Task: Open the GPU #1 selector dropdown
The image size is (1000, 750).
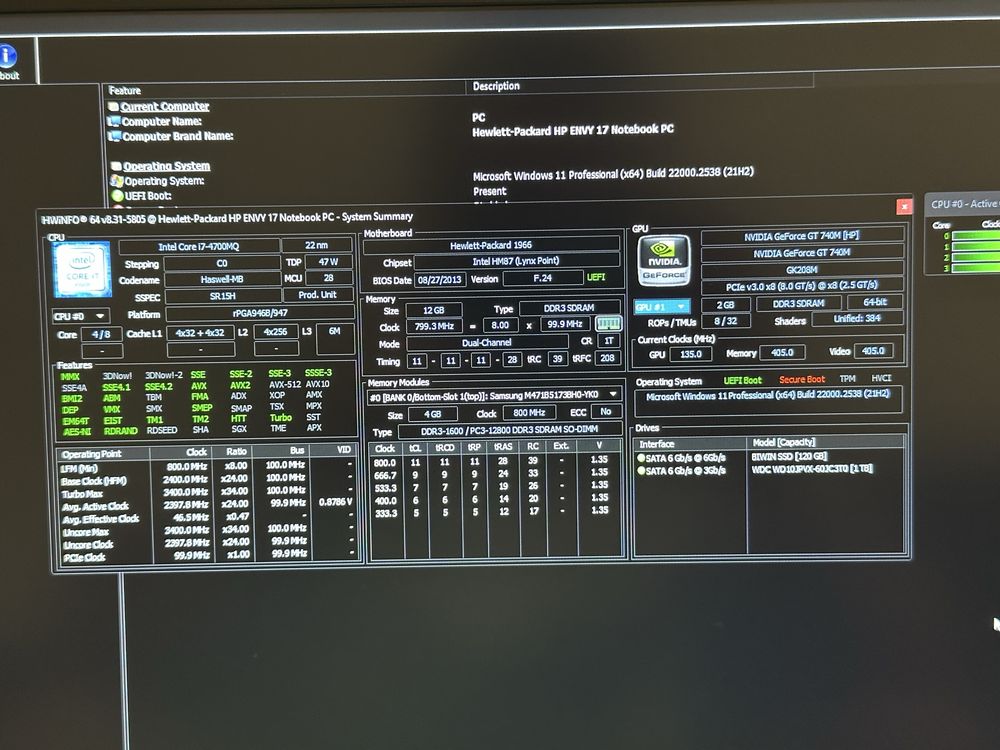Action: [662, 307]
